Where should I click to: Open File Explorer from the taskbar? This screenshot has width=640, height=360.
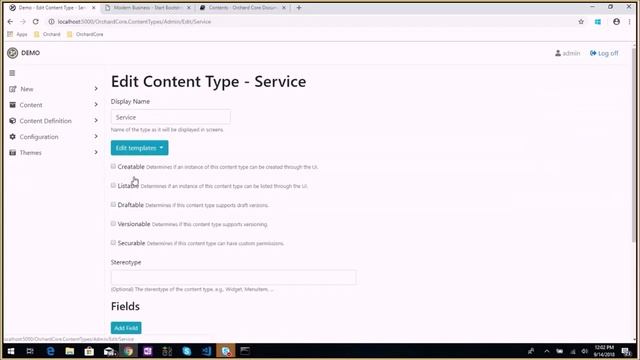[70, 351]
